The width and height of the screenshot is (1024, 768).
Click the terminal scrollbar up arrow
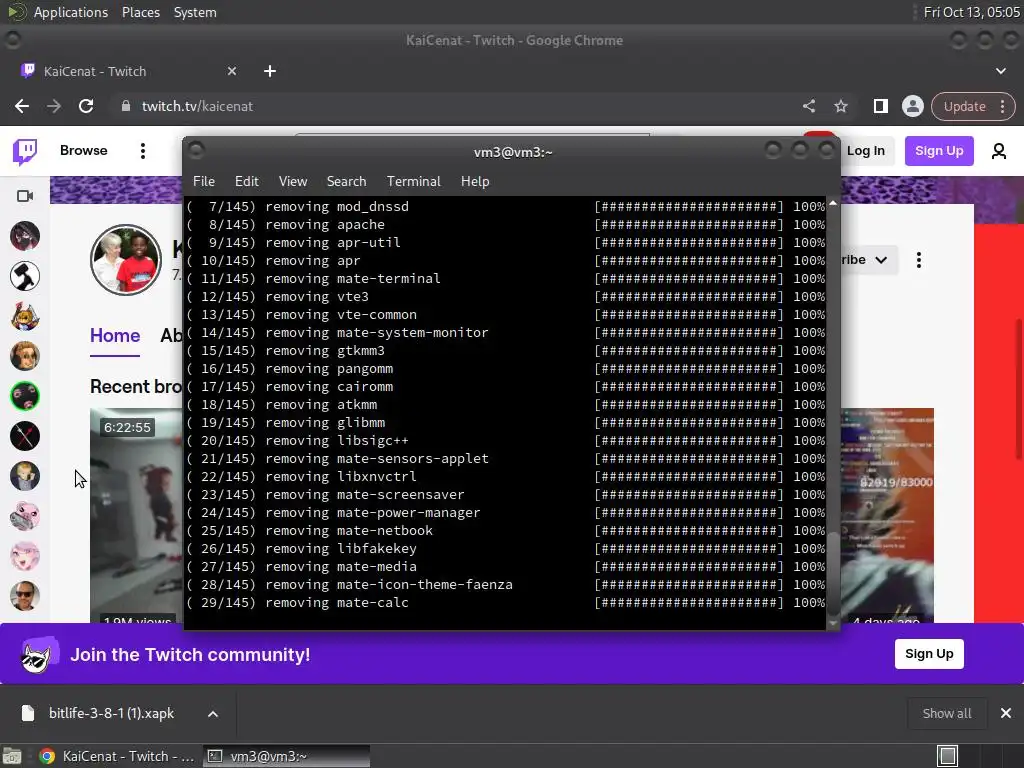tap(833, 204)
